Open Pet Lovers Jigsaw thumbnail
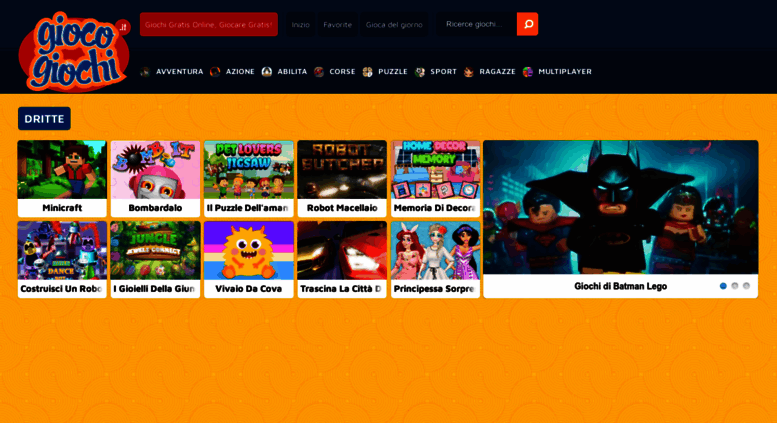Screen dimensions: 777x423 point(249,170)
